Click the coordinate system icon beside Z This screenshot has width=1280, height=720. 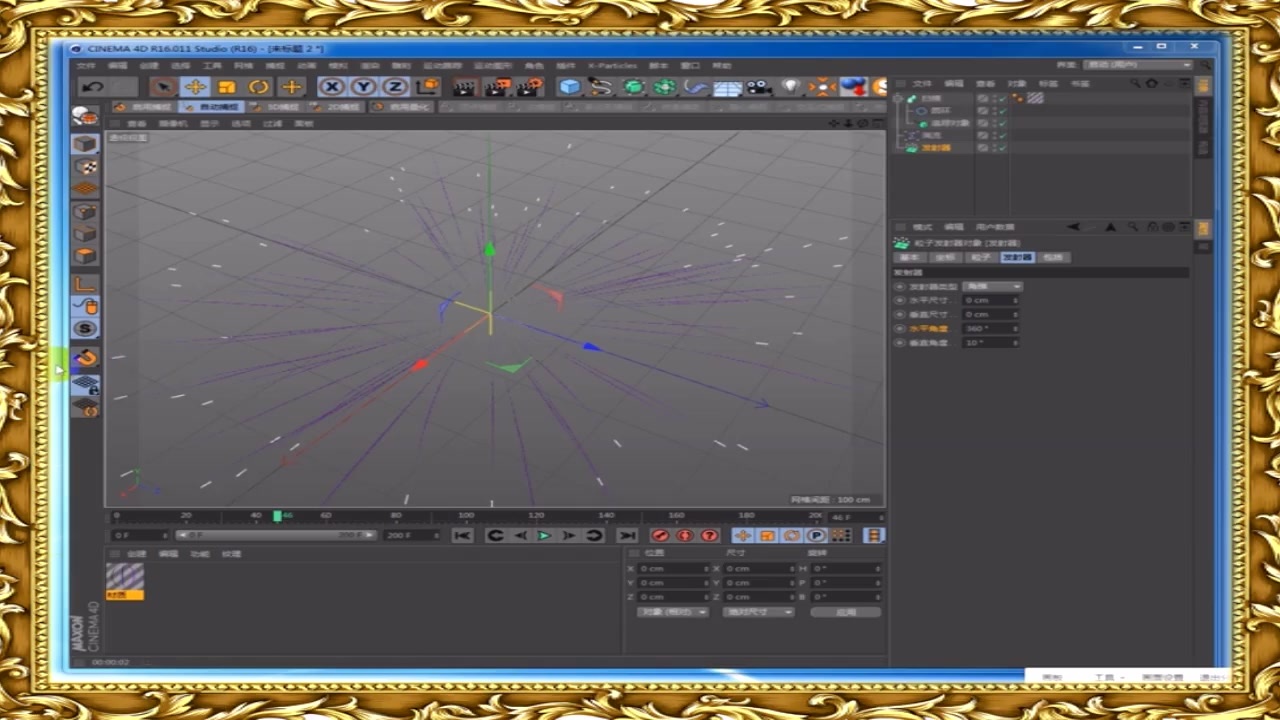click(x=428, y=87)
